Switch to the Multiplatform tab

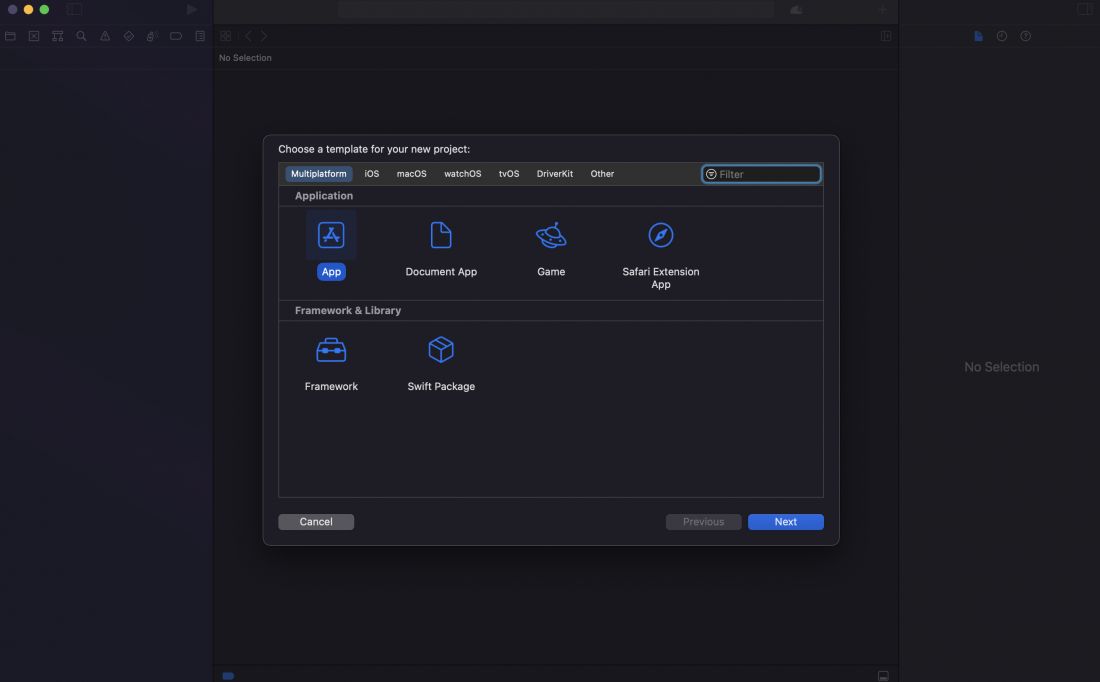pyautogui.click(x=318, y=174)
